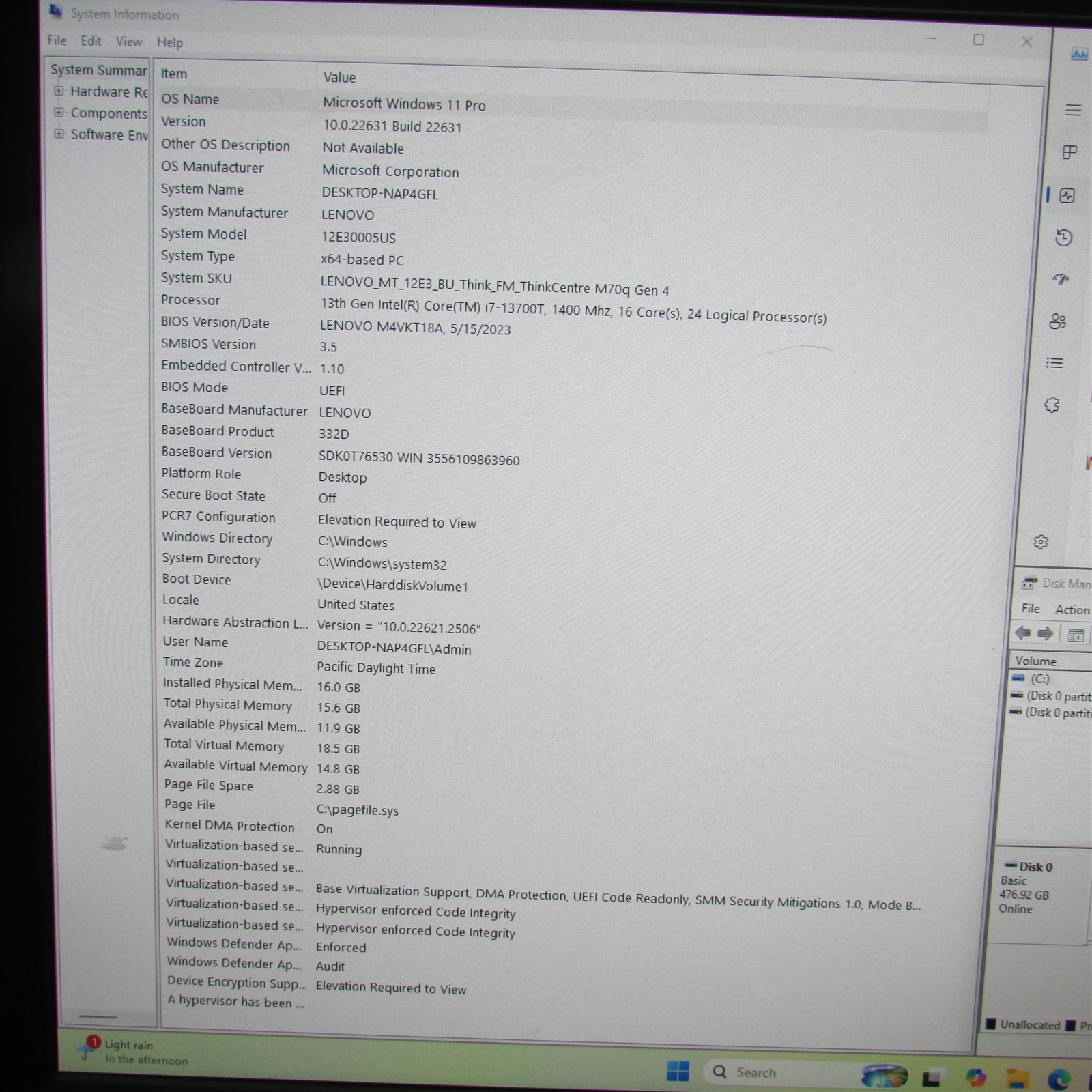Screen dimensions: 1092x1092
Task: Select Disk 0 Basic disk label
Action: click(x=1029, y=887)
